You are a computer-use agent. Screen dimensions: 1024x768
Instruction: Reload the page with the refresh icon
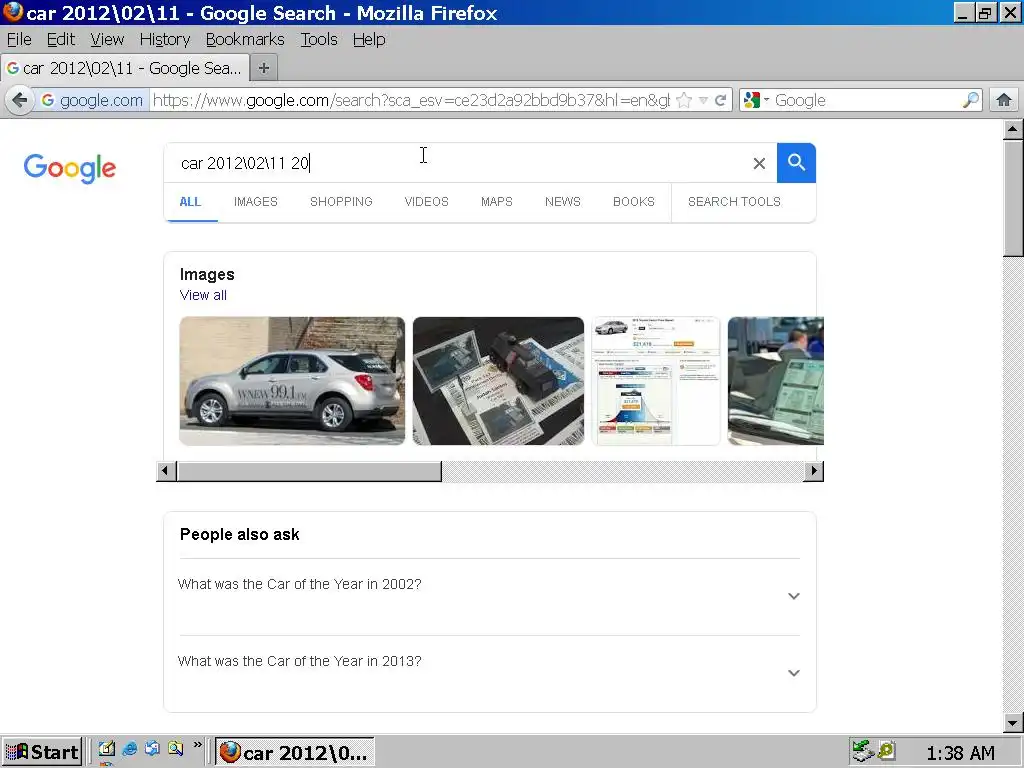tap(721, 100)
